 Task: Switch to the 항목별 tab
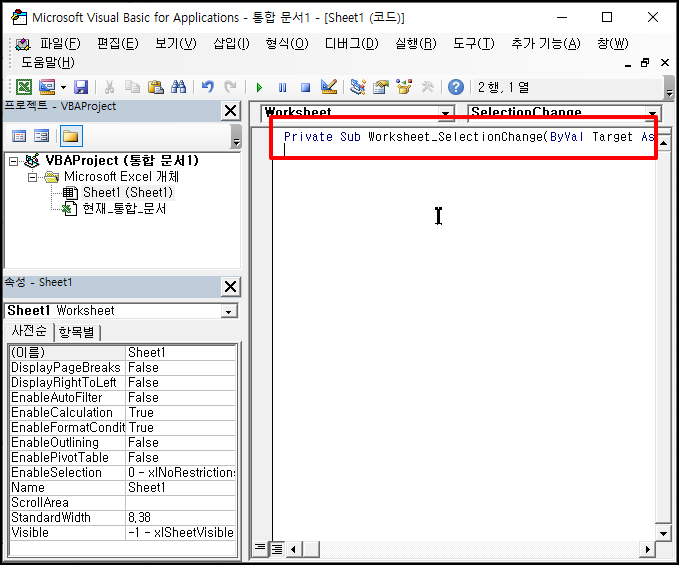[x=77, y=333]
